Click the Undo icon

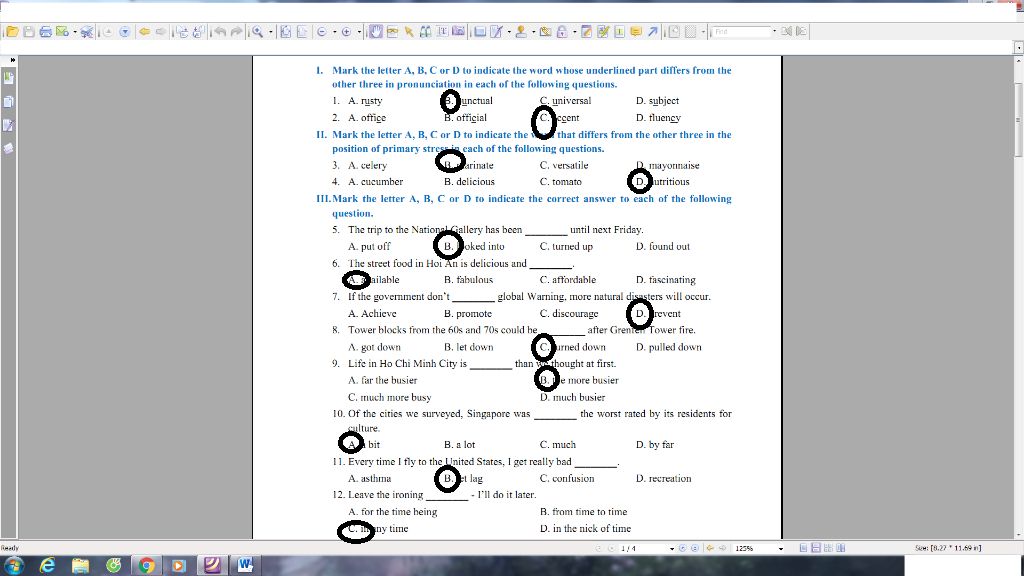221,31
